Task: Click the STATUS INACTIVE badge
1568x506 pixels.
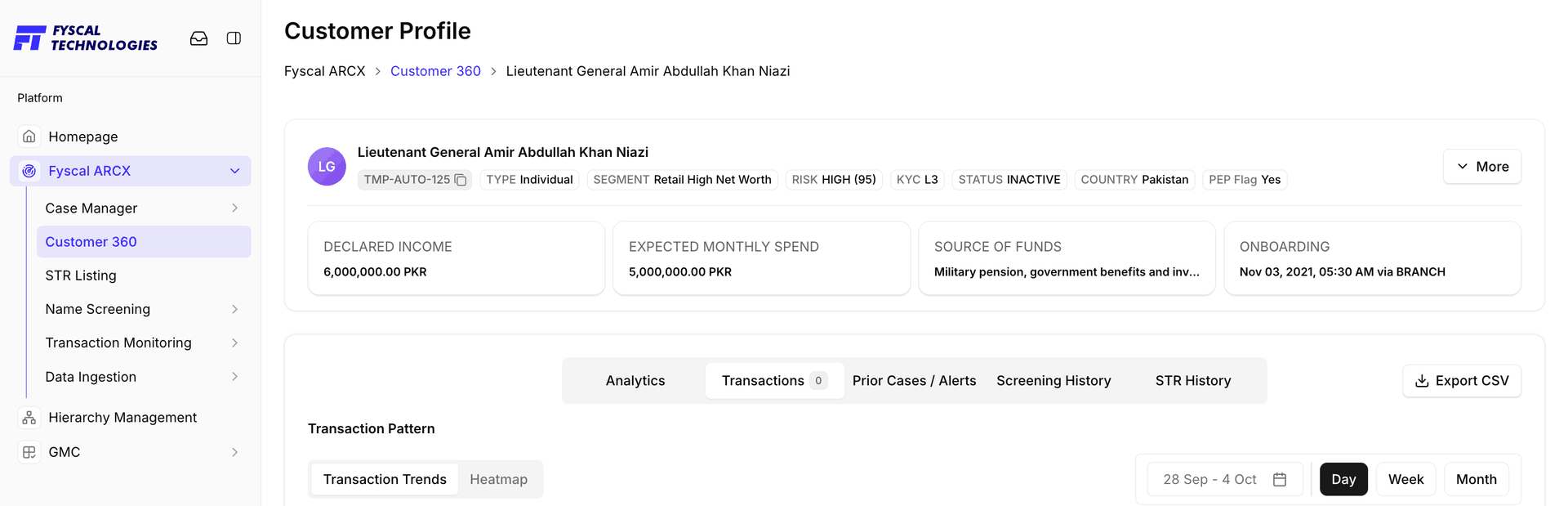Action: (1009, 180)
